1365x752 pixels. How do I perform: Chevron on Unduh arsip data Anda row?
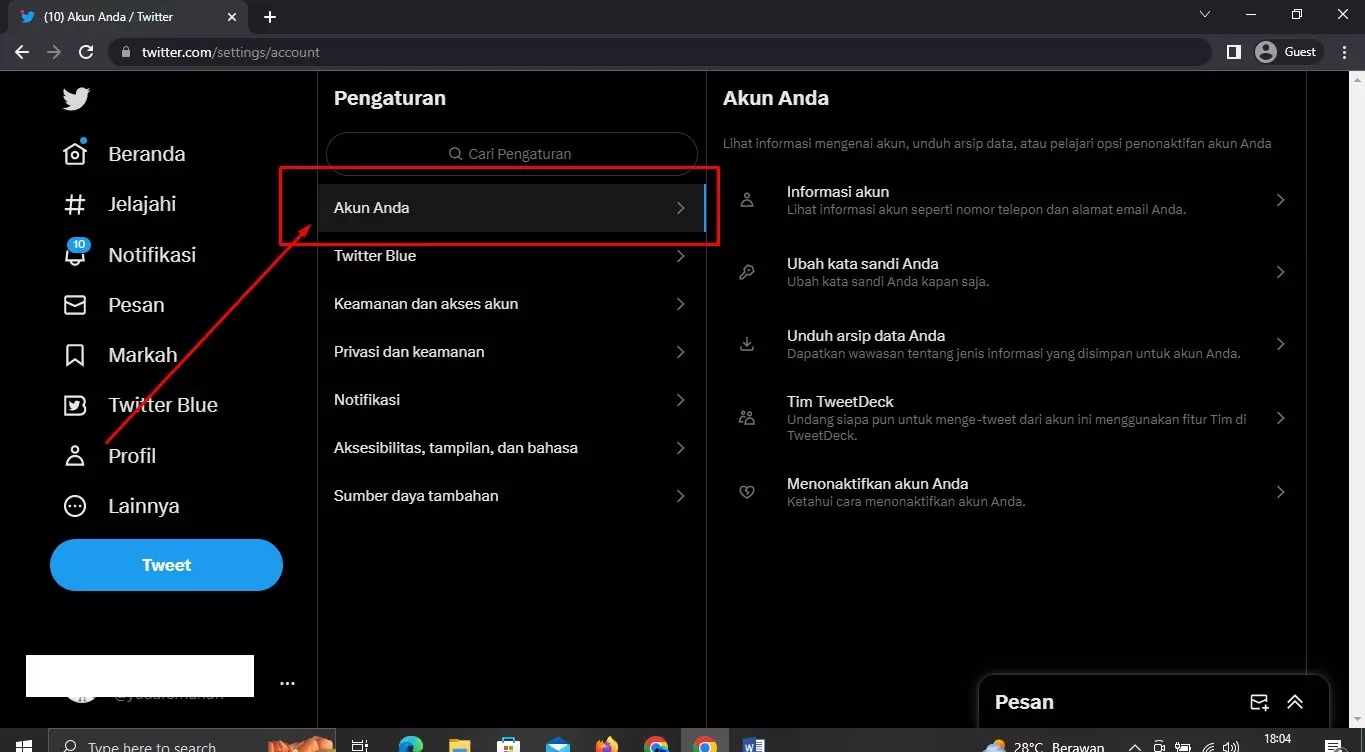[1280, 344]
